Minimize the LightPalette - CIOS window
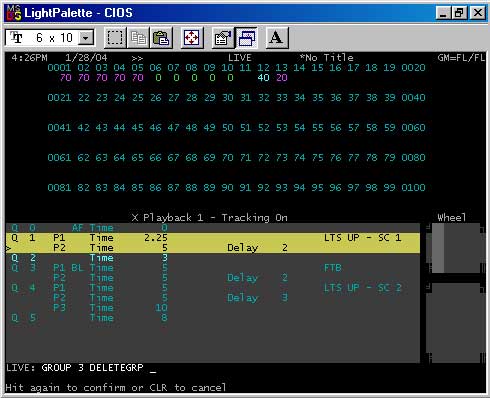The image size is (490, 398). tap(443, 13)
